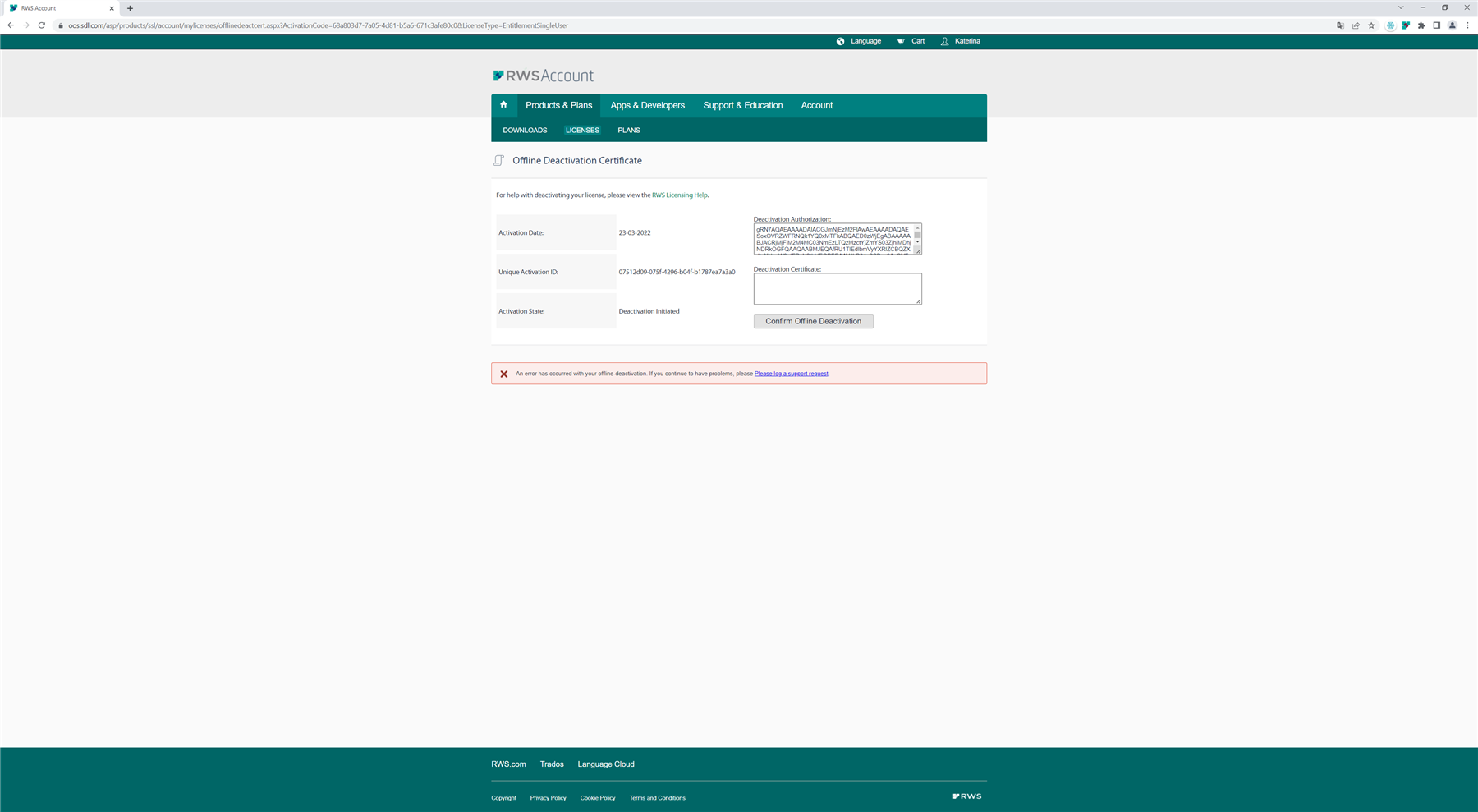Switch to the LICENSES tab
This screenshot has width=1478, height=812.
click(582, 131)
